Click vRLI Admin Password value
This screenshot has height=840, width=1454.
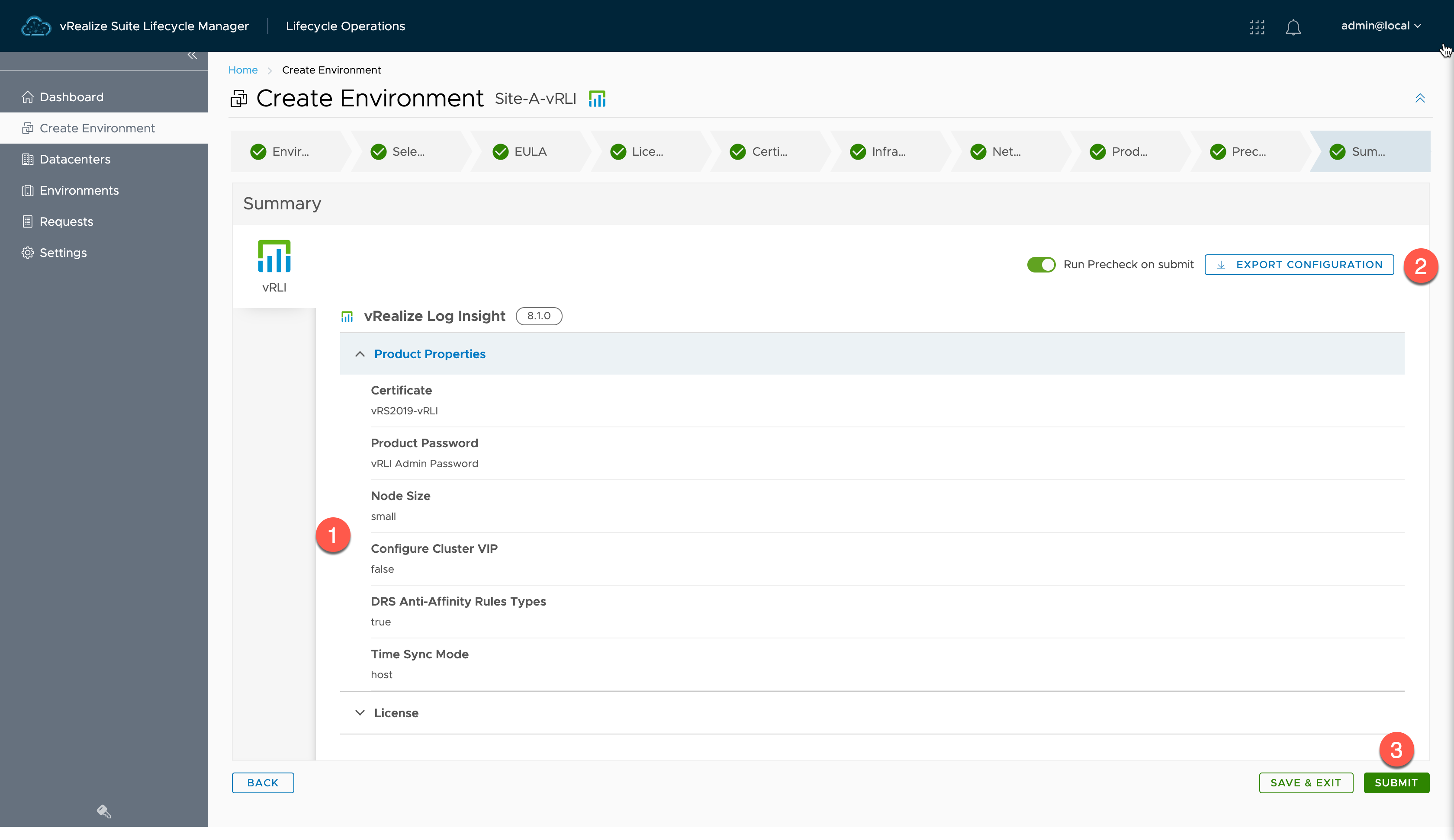[424, 464]
